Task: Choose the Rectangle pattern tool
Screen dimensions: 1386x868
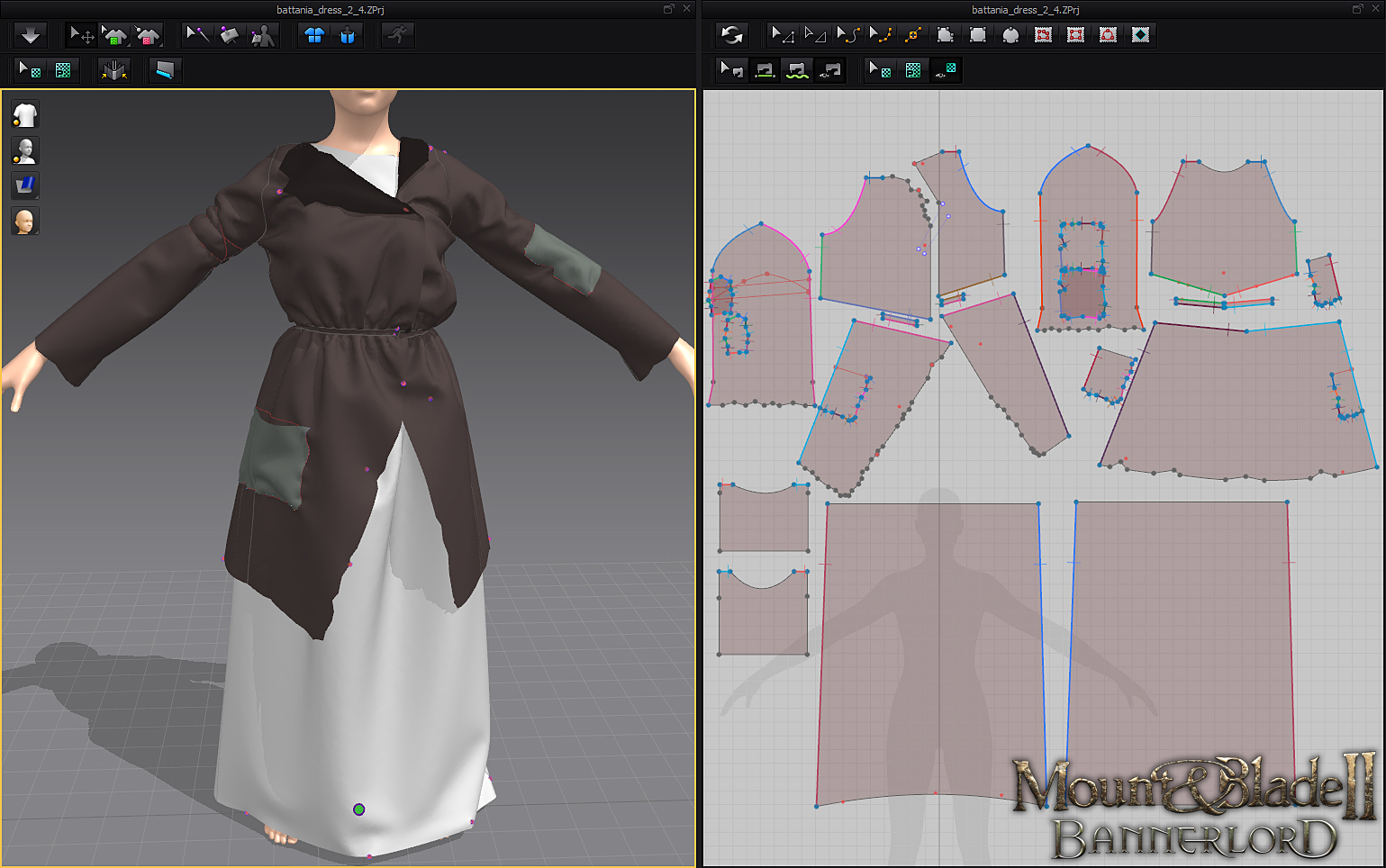Action: [x=978, y=35]
